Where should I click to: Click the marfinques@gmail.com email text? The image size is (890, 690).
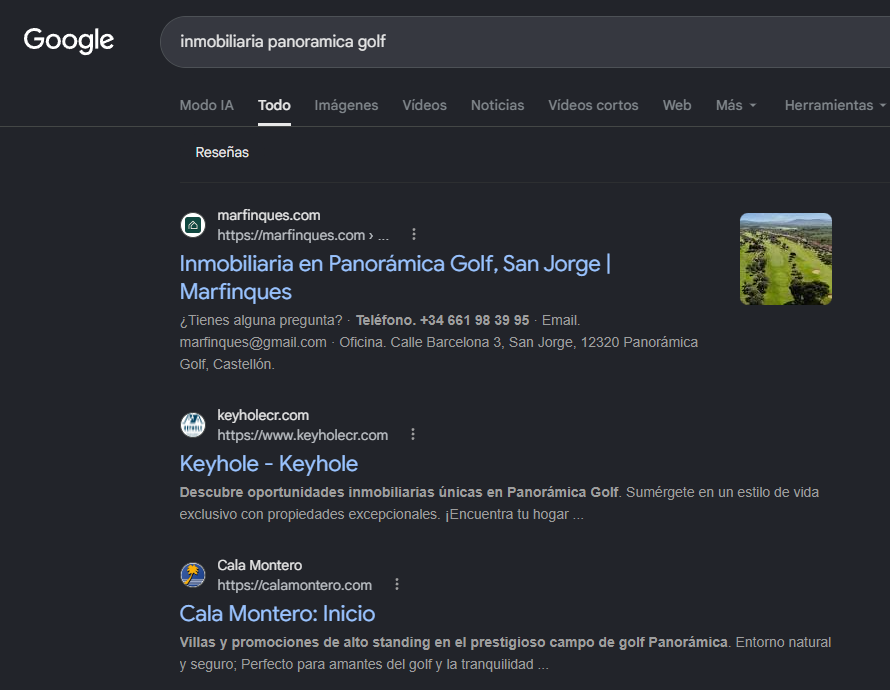(253, 343)
